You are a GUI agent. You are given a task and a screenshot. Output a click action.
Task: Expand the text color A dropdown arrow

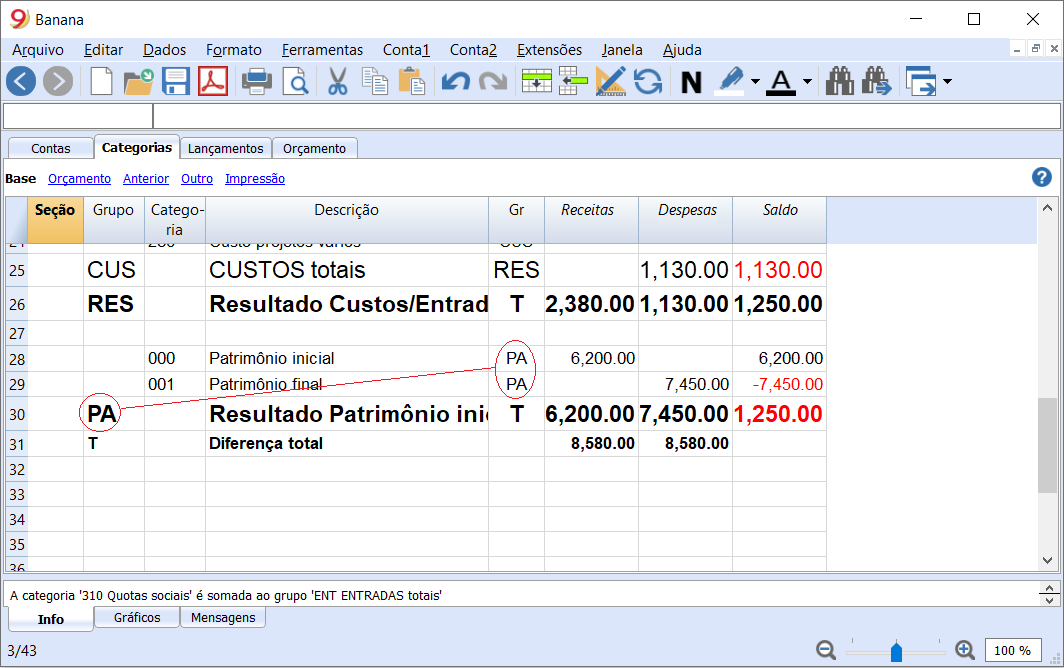(807, 82)
